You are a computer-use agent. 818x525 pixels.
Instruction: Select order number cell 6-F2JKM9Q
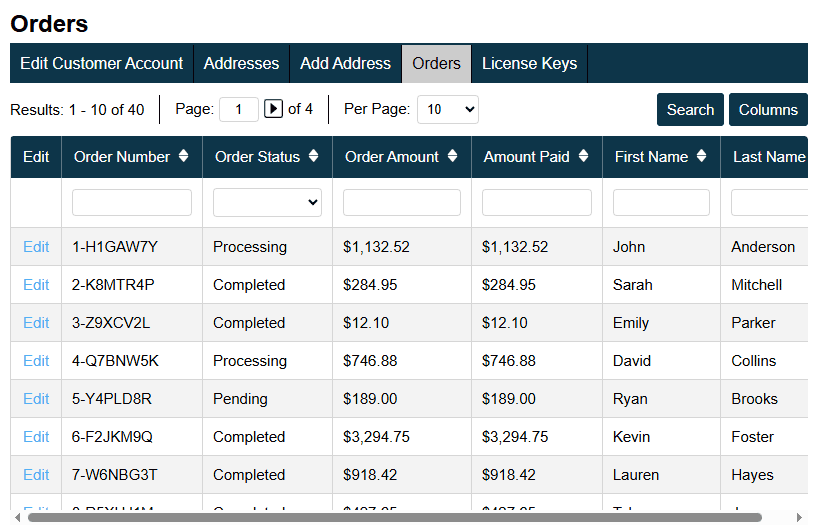pos(112,437)
